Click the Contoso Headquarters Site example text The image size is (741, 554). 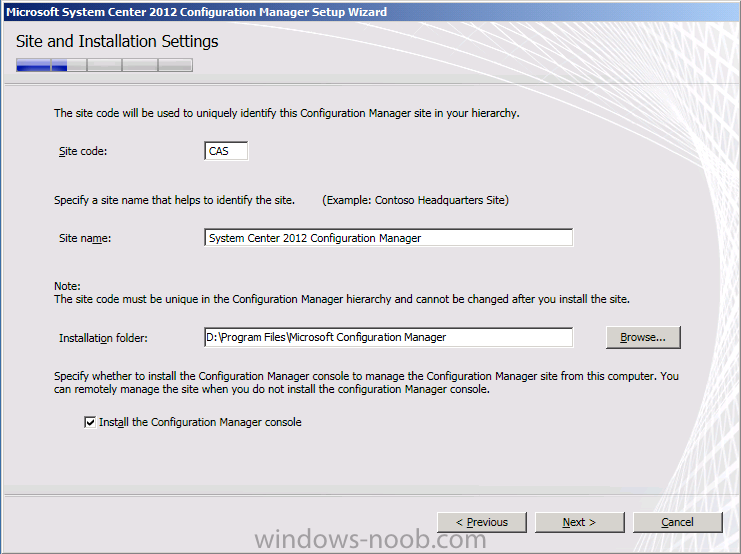(x=415, y=200)
